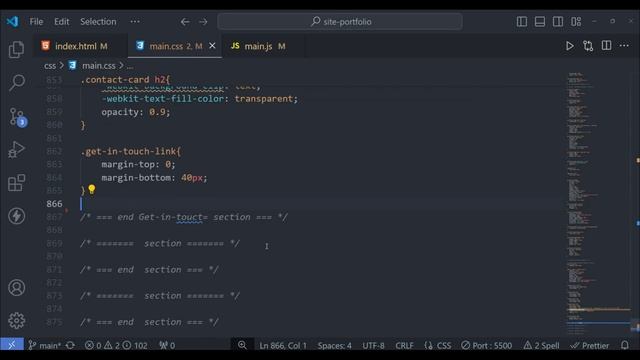Open Customize Layout icon
Viewport: 640px width, 360px height.
point(576,21)
